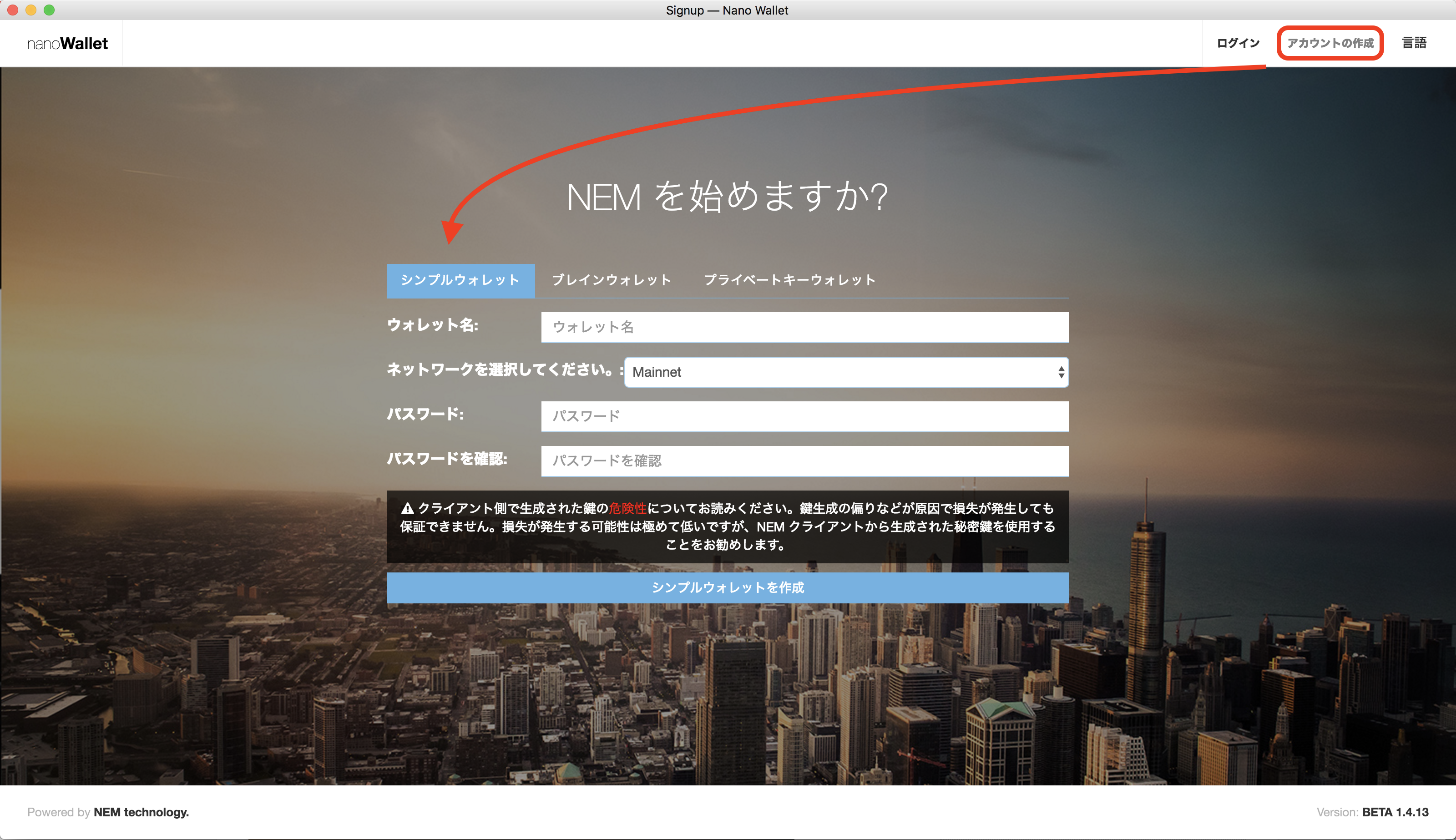This screenshot has height=840, width=1456.
Task: Click the warning triangle icon in the notice
Action: point(409,508)
